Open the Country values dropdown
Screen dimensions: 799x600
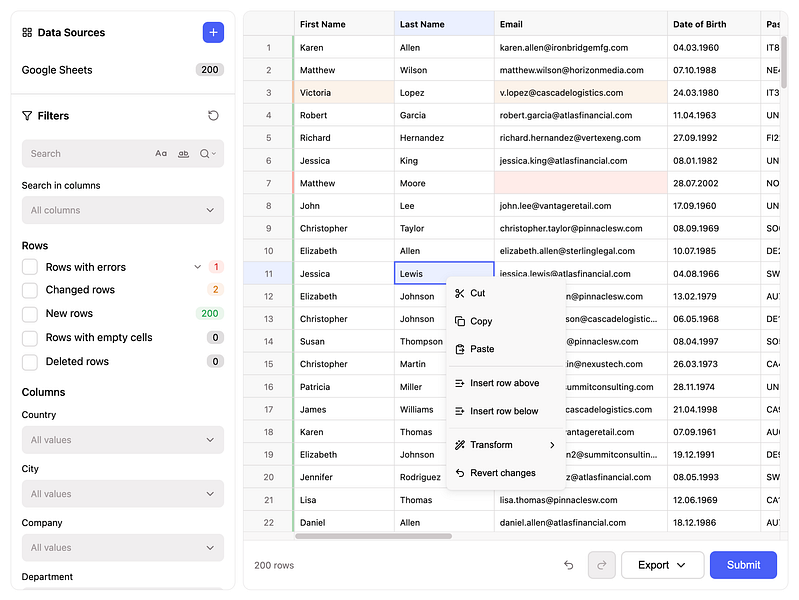tap(123, 440)
